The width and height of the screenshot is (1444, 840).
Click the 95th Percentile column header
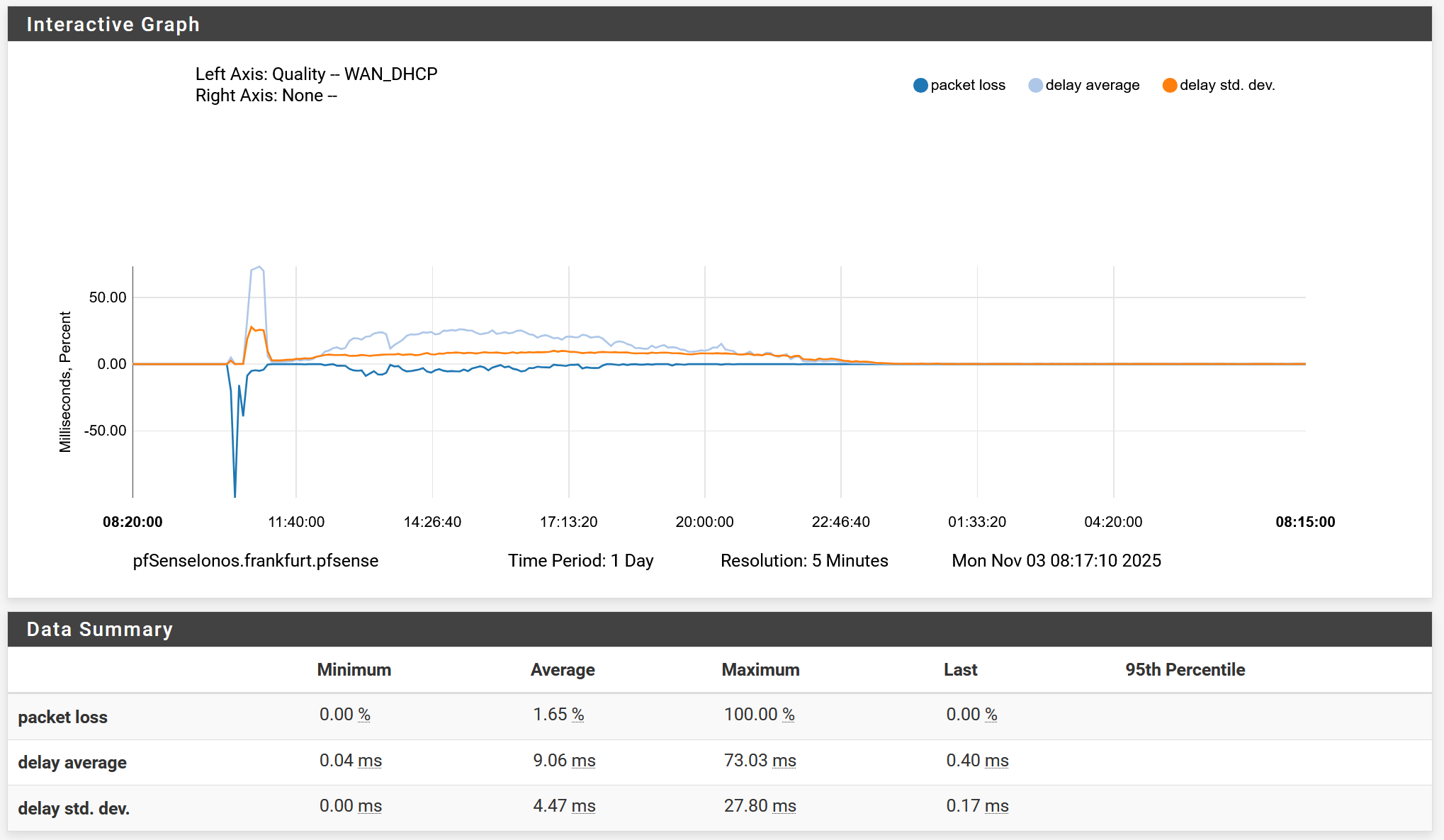tap(1185, 670)
